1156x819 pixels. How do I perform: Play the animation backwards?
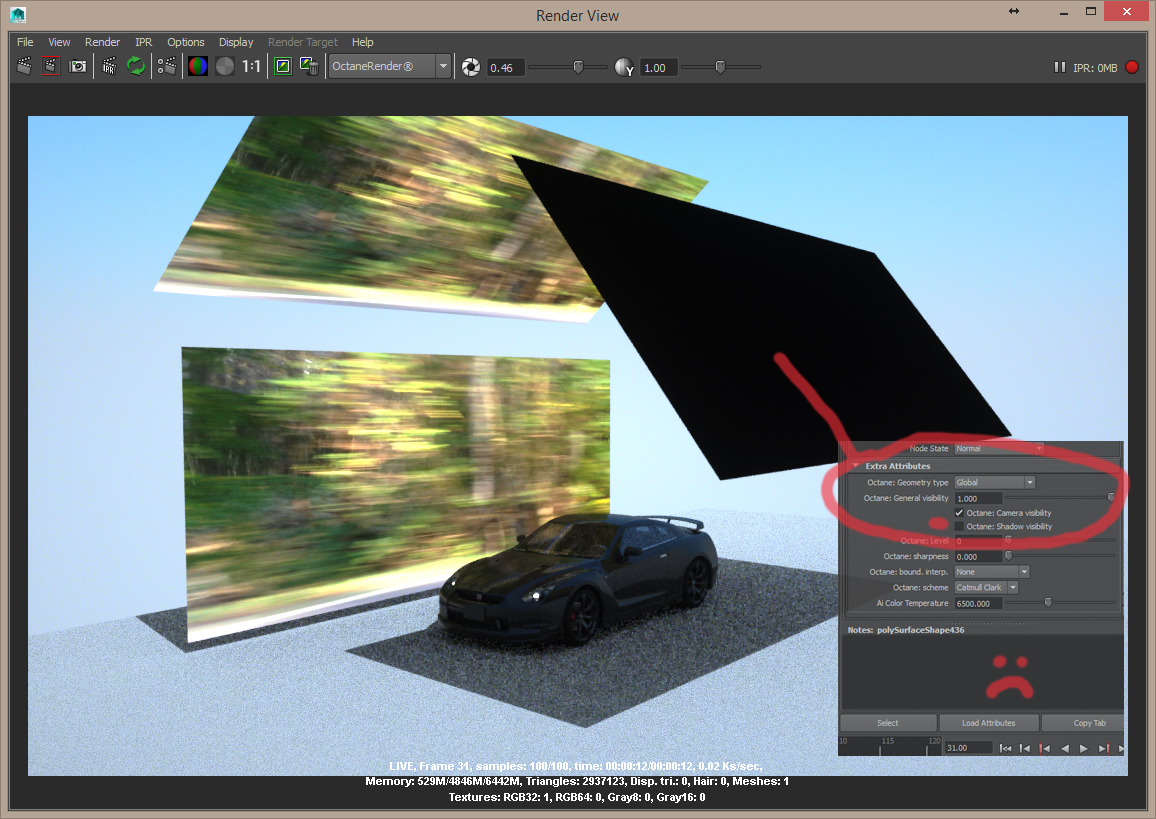(1064, 748)
